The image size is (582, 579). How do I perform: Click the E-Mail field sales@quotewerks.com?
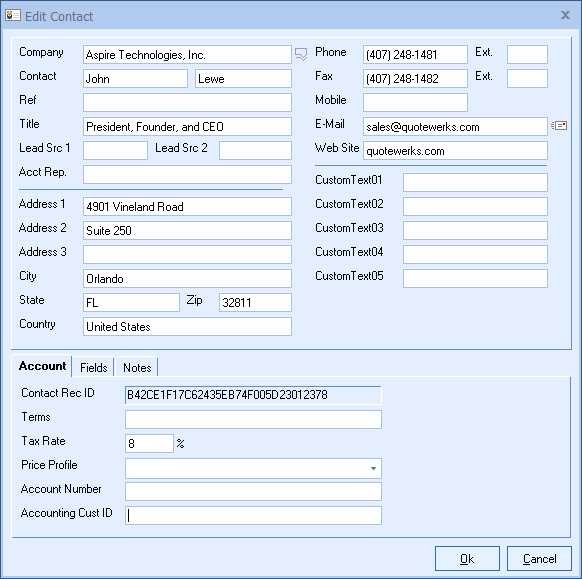(455, 127)
